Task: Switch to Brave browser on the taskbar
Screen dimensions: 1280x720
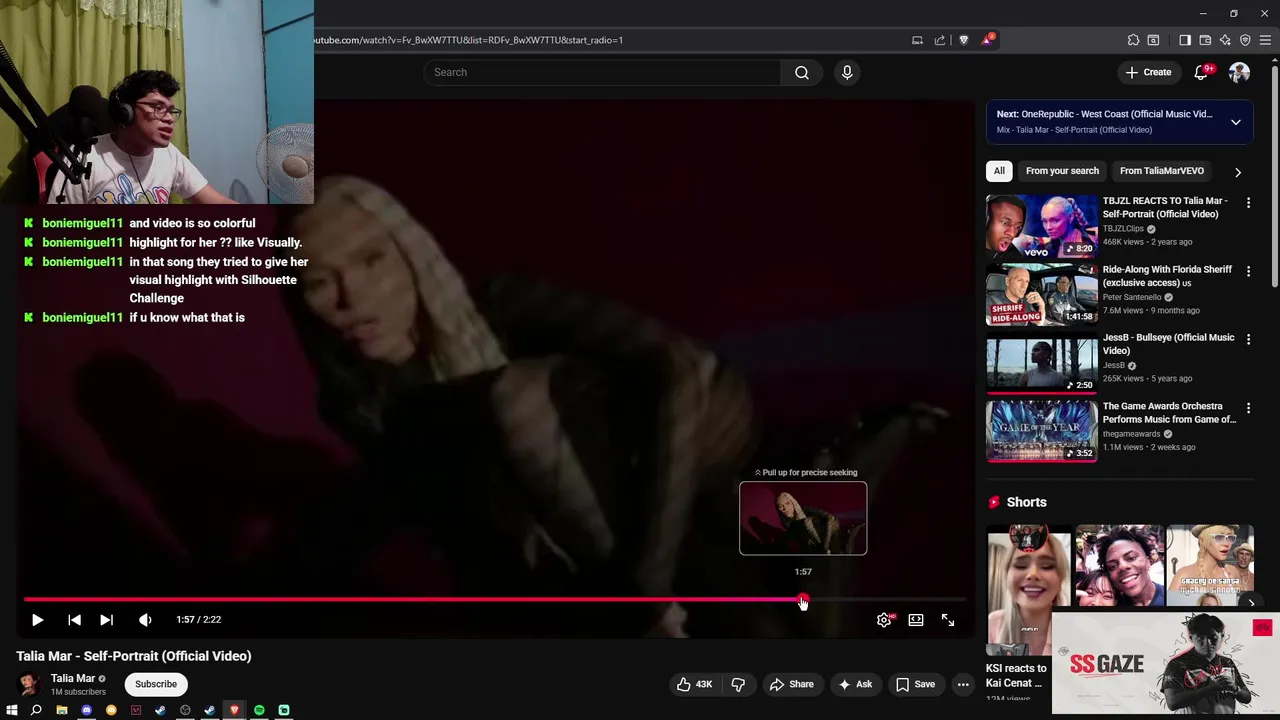Action: point(234,710)
